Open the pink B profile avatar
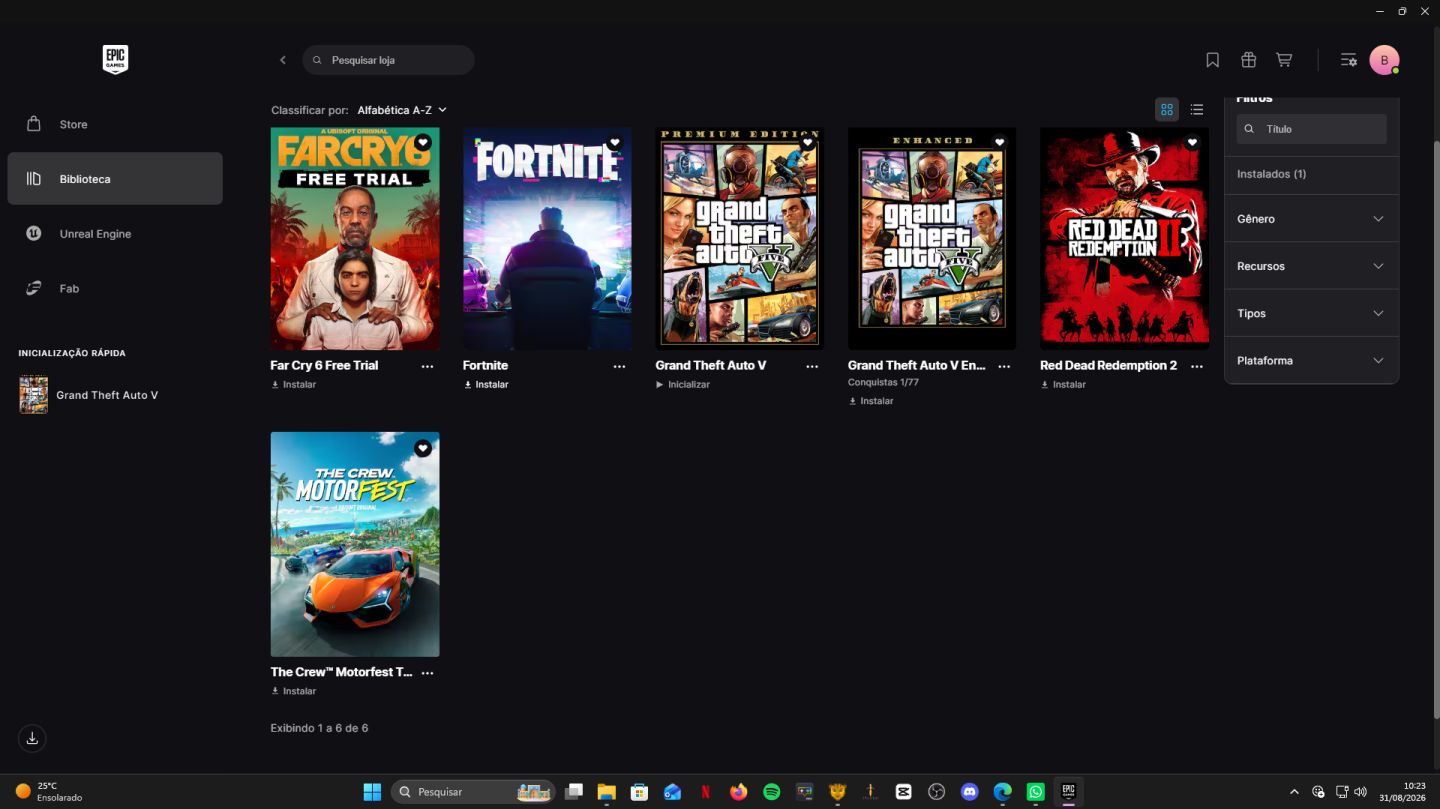This screenshot has width=1440, height=809. (x=1384, y=60)
